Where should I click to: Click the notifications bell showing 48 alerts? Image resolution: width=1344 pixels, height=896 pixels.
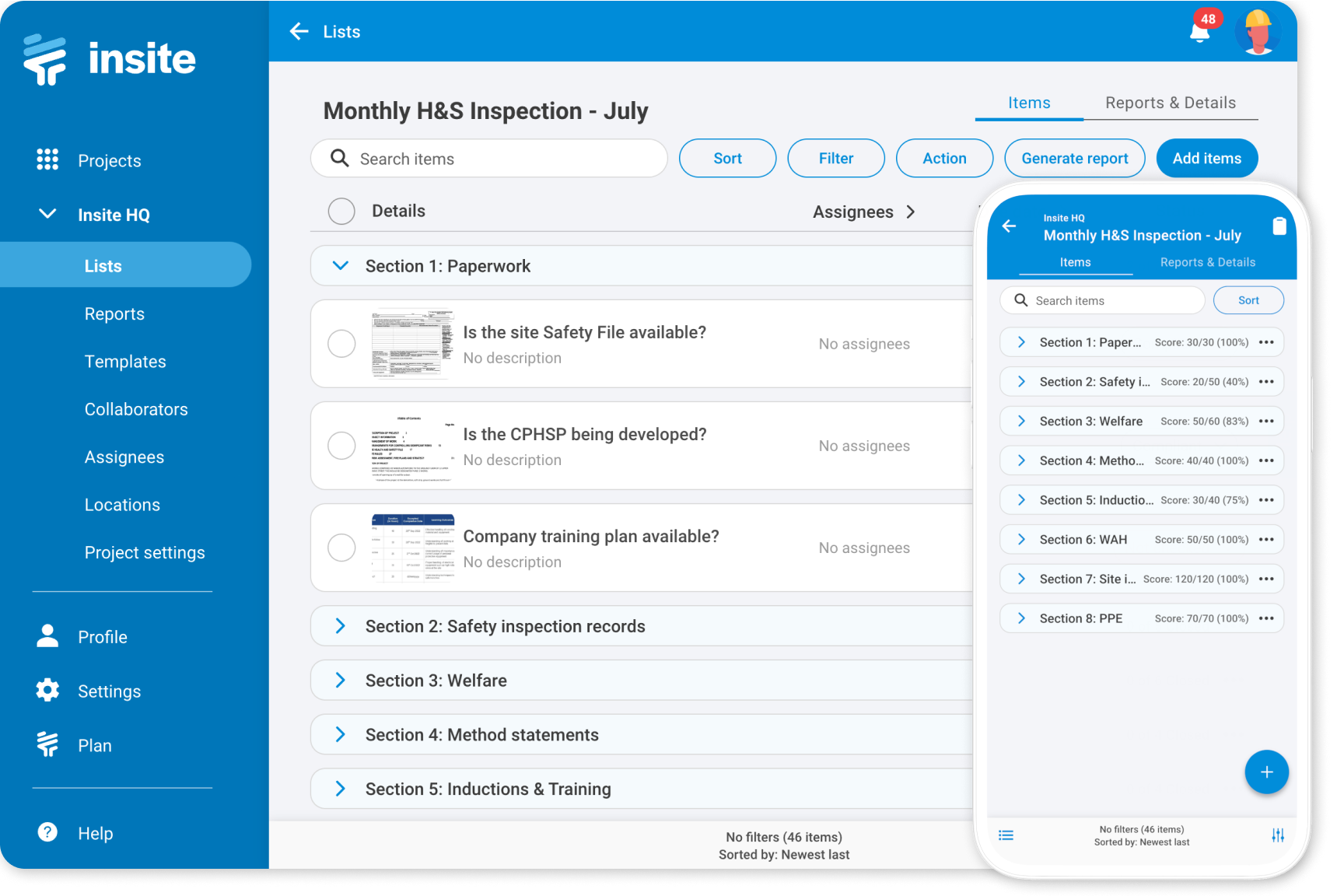(x=1199, y=32)
